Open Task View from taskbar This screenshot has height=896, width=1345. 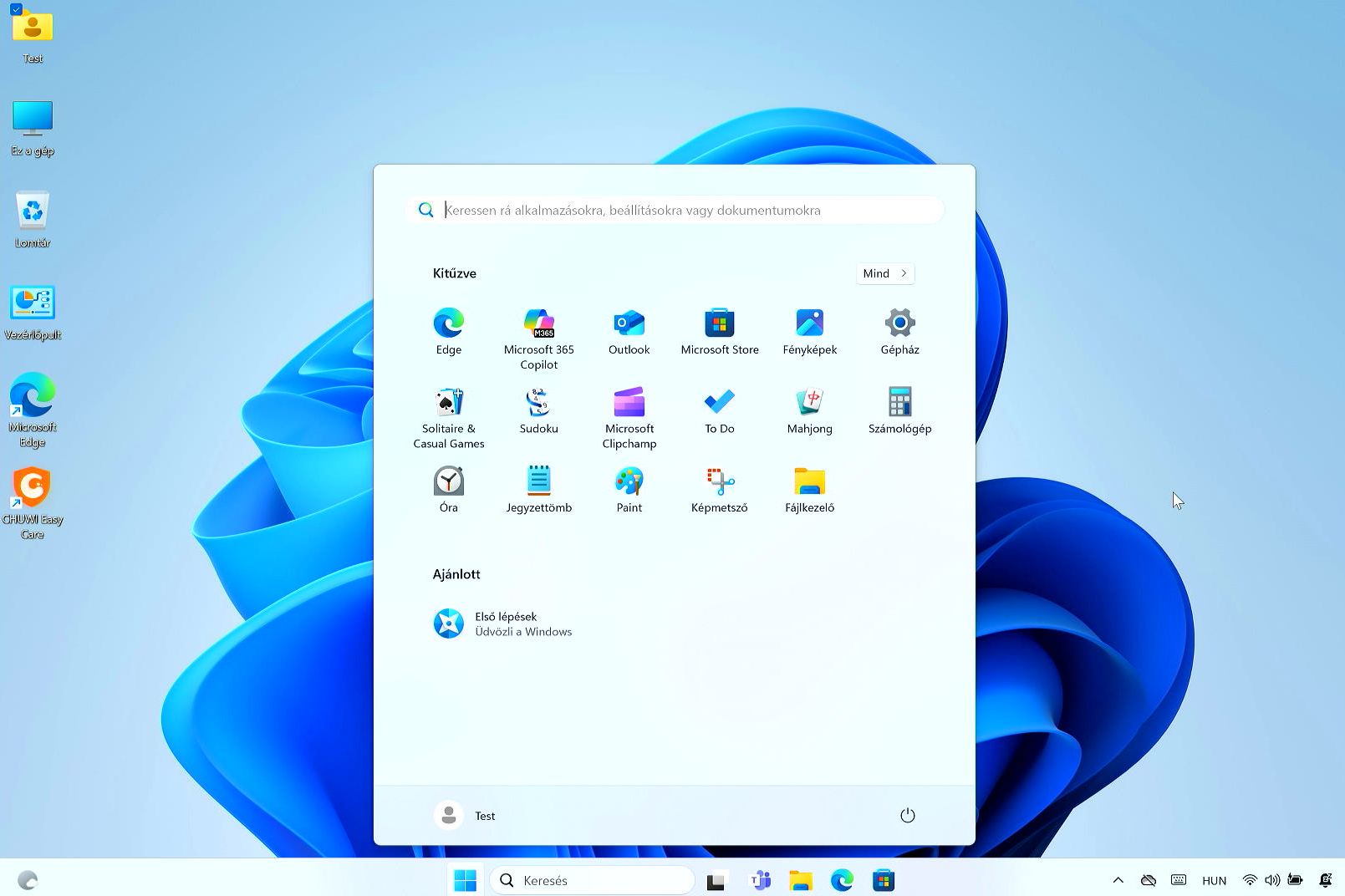click(x=716, y=880)
